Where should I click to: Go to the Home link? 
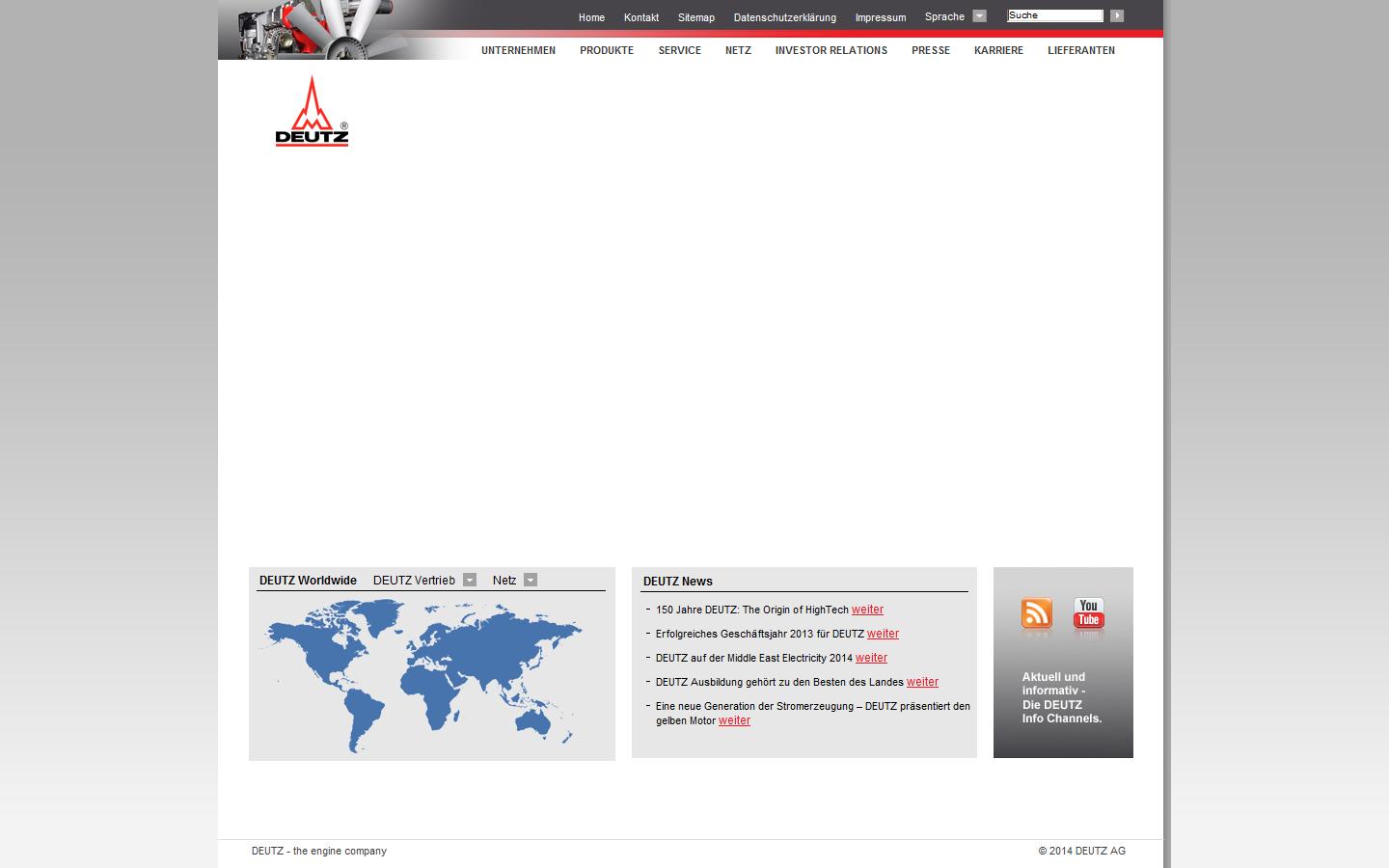click(591, 17)
